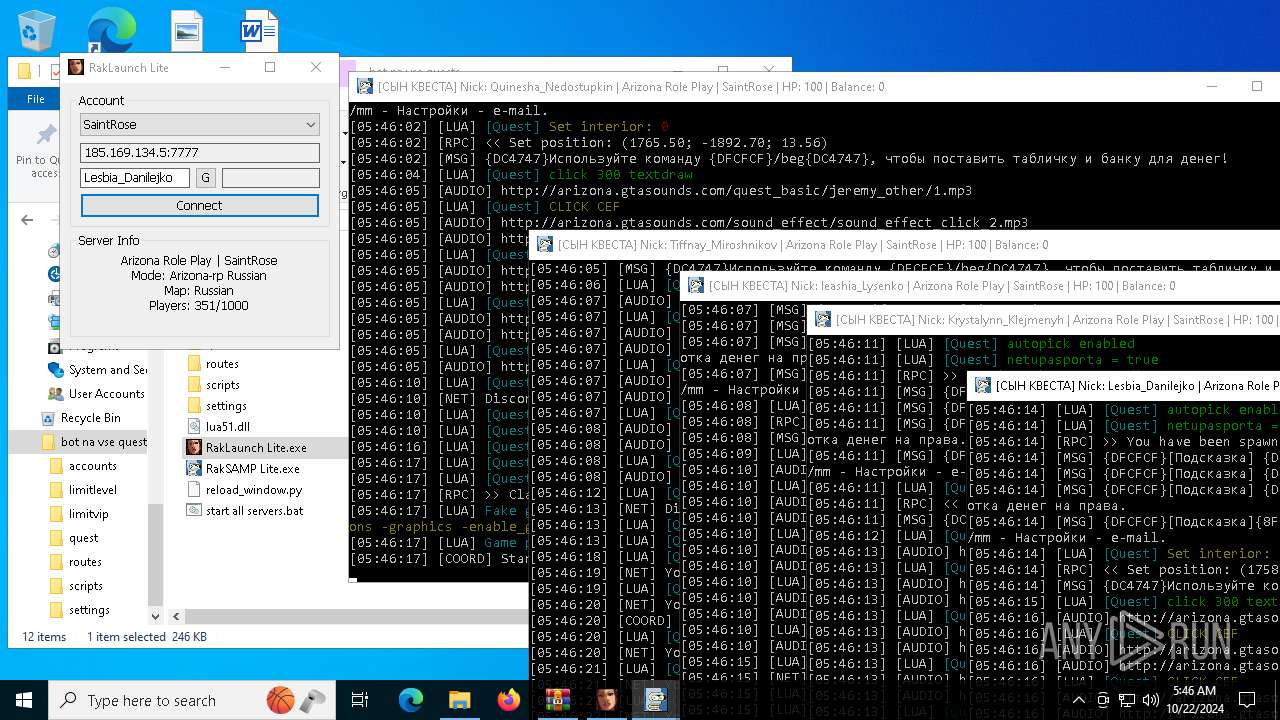The height and width of the screenshot is (720, 1280).
Task: Open routes folder in navigation tree
Action: click(76, 562)
